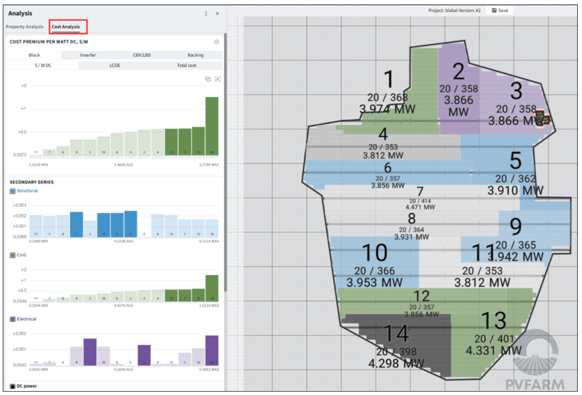Image resolution: width=582 pixels, height=395 pixels.
Task: Click the Save icon in top bar
Action: click(494, 10)
